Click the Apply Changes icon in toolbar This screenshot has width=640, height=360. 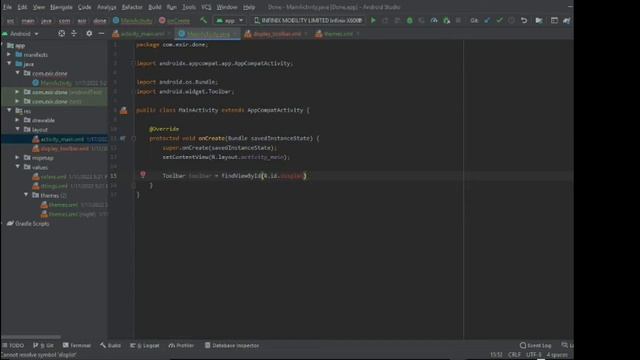tap(385, 20)
